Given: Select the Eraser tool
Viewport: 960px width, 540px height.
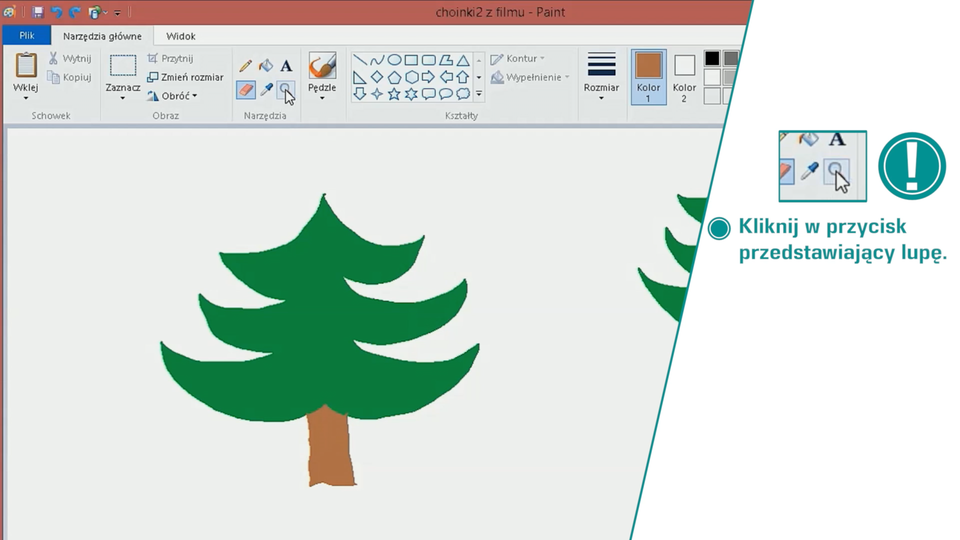Looking at the screenshot, I should tap(246, 90).
